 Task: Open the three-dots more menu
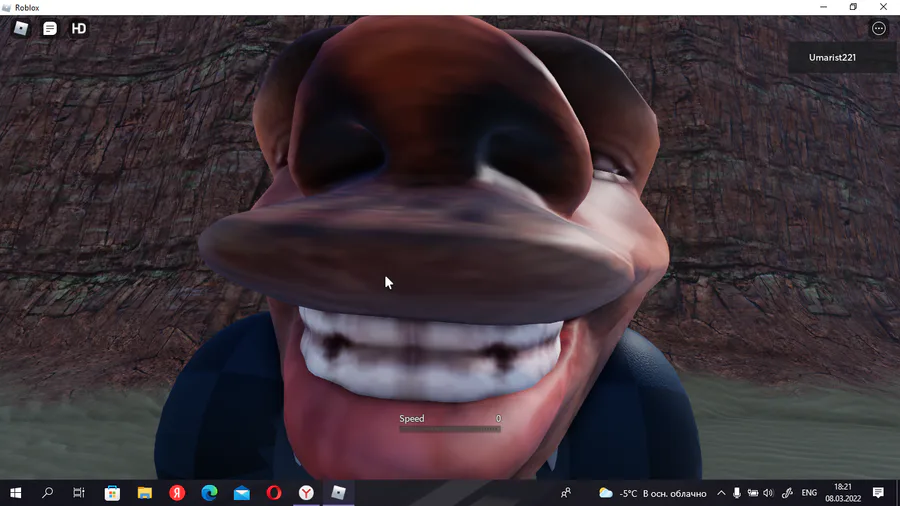pos(878,28)
